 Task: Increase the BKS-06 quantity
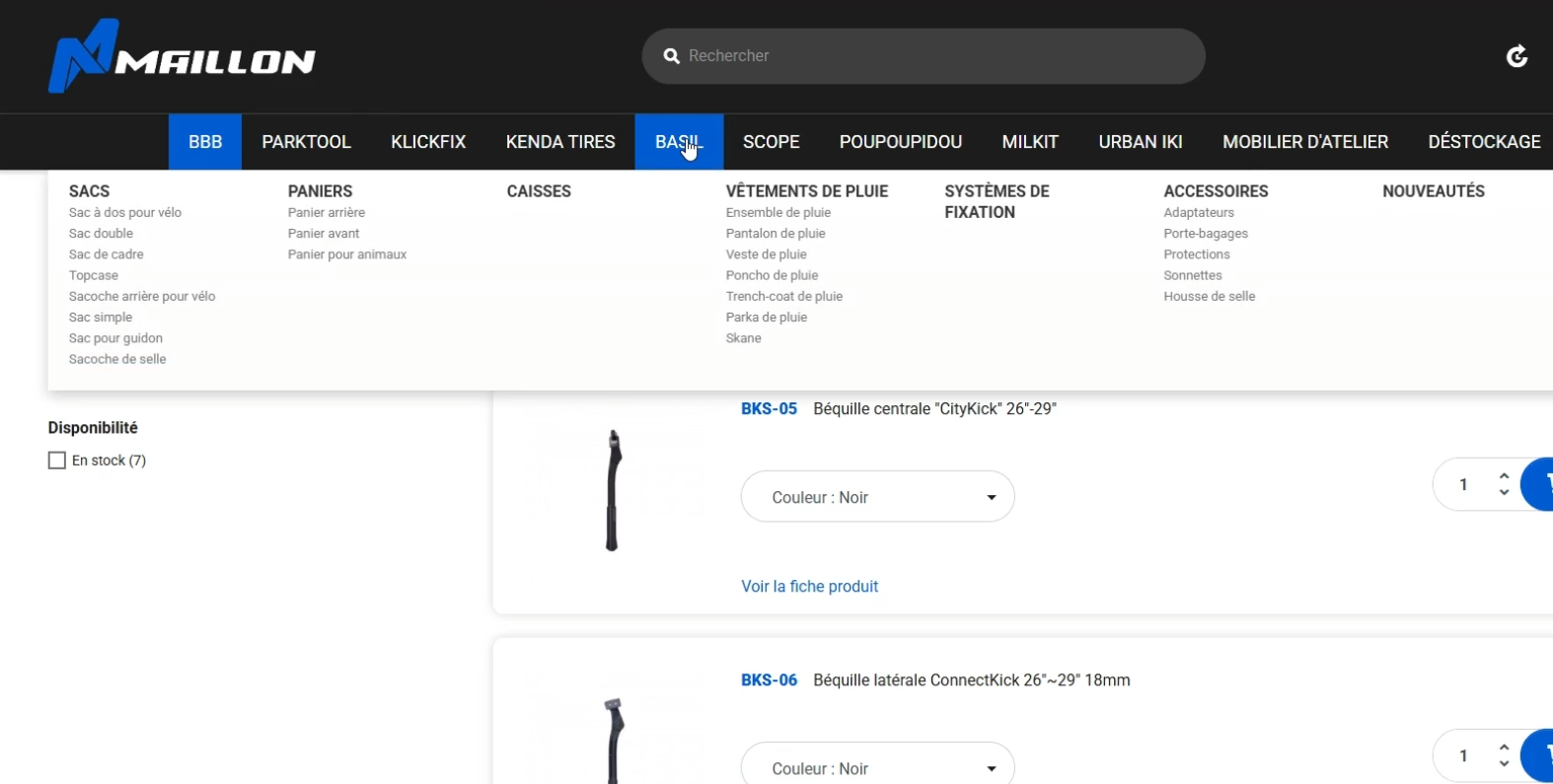pyautogui.click(x=1504, y=748)
